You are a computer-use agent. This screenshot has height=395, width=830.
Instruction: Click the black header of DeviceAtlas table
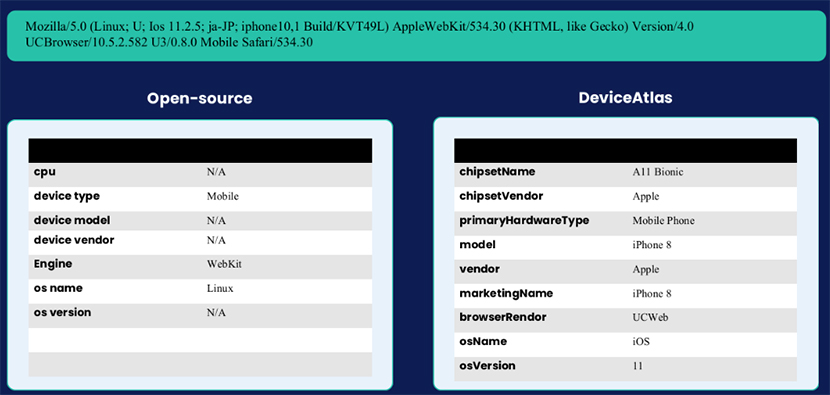[625, 151]
